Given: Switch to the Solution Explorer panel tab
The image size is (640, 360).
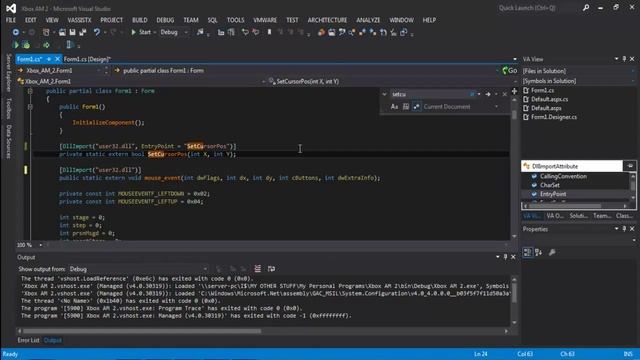Looking at the screenshot, I should pos(578,216).
